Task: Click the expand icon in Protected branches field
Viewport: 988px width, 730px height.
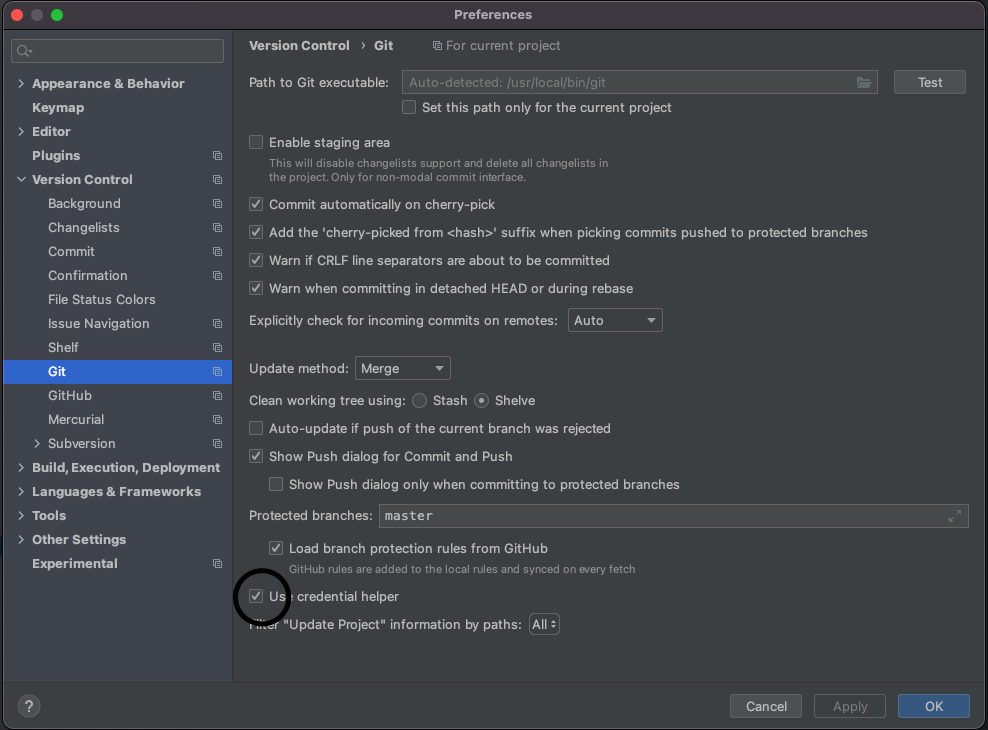Action: [955, 516]
